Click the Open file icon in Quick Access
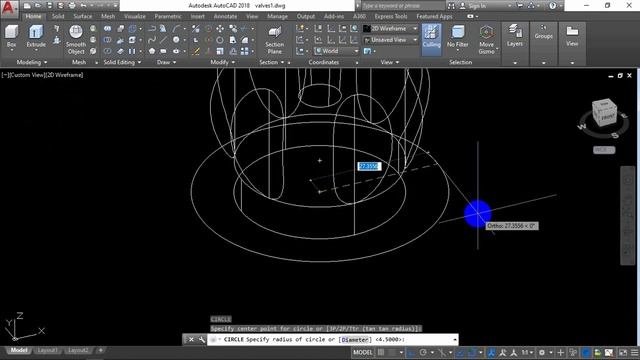Screen dimensions: 640x360 [38, 6]
